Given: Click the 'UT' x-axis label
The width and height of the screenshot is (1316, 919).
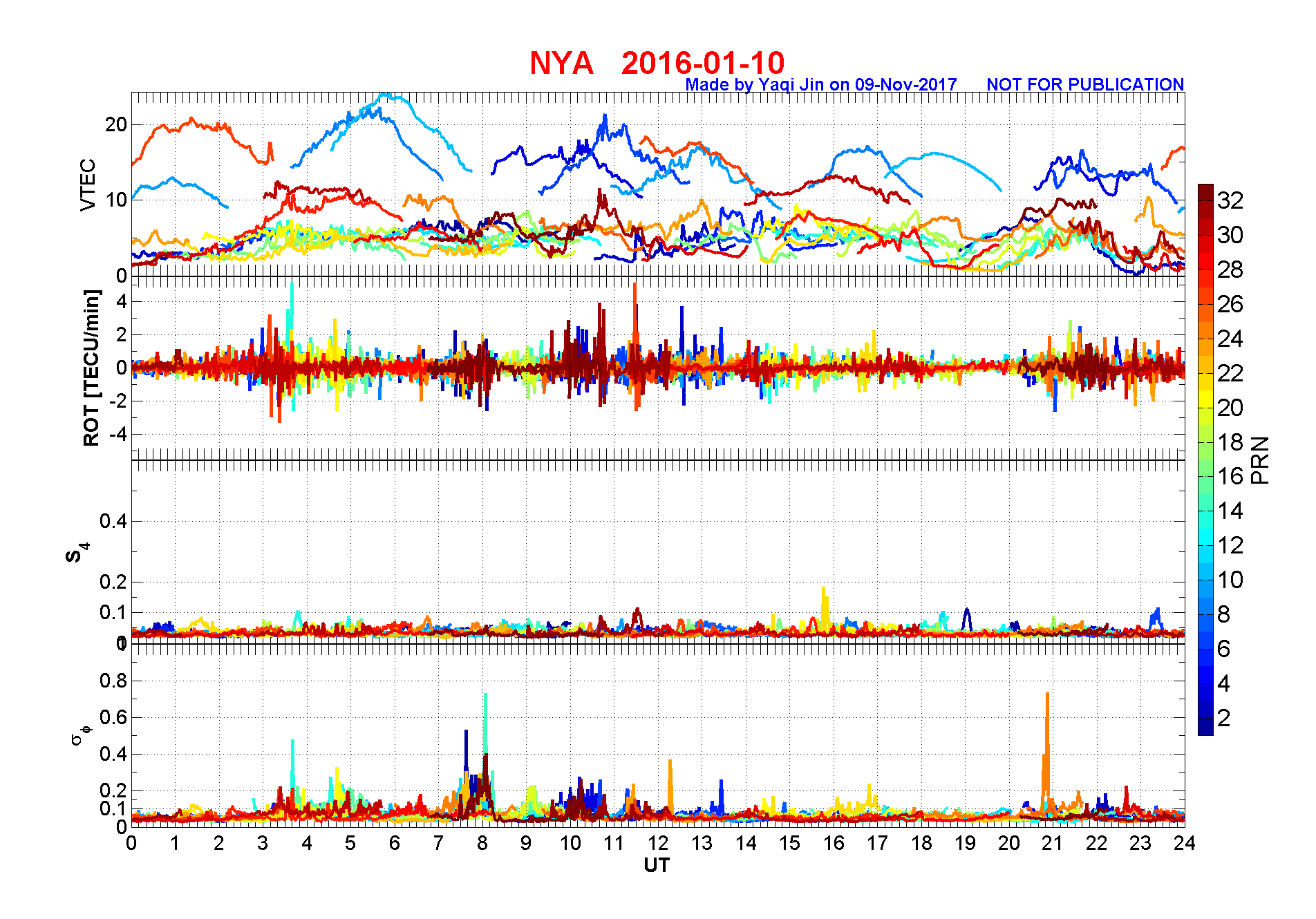Looking at the screenshot, I should (x=657, y=865).
